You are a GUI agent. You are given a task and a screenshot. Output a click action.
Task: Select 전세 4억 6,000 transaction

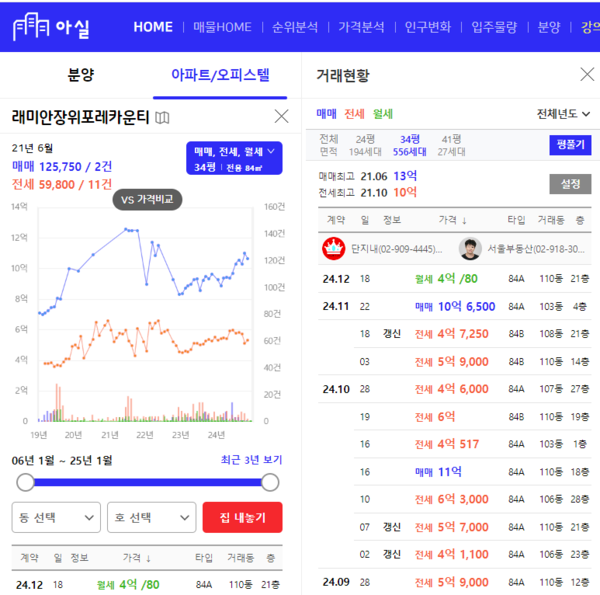455,389
